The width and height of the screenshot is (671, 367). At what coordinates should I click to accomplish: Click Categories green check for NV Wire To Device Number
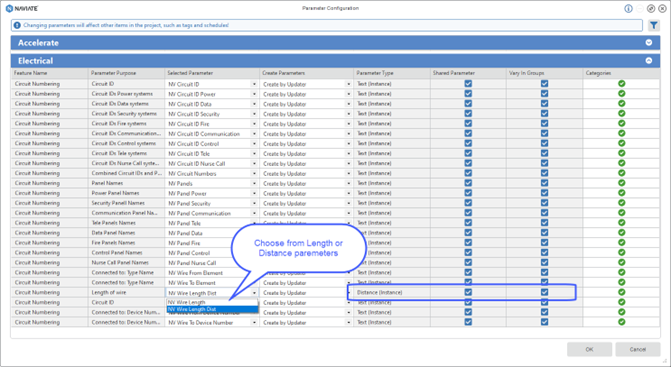pyautogui.click(x=621, y=322)
